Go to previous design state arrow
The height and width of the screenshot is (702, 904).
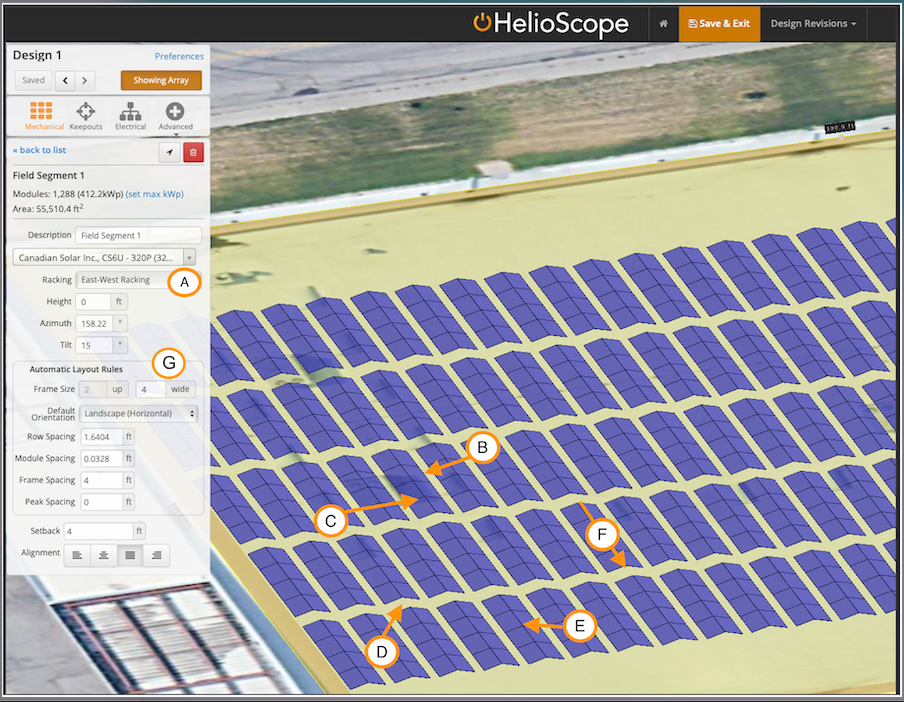[65, 80]
